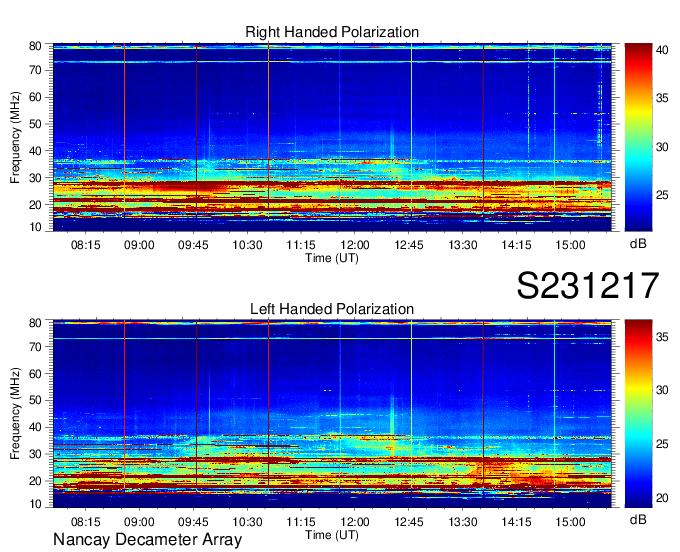Click the 25 dB label on bottom color bar
The image size is (680, 552).
(662, 444)
